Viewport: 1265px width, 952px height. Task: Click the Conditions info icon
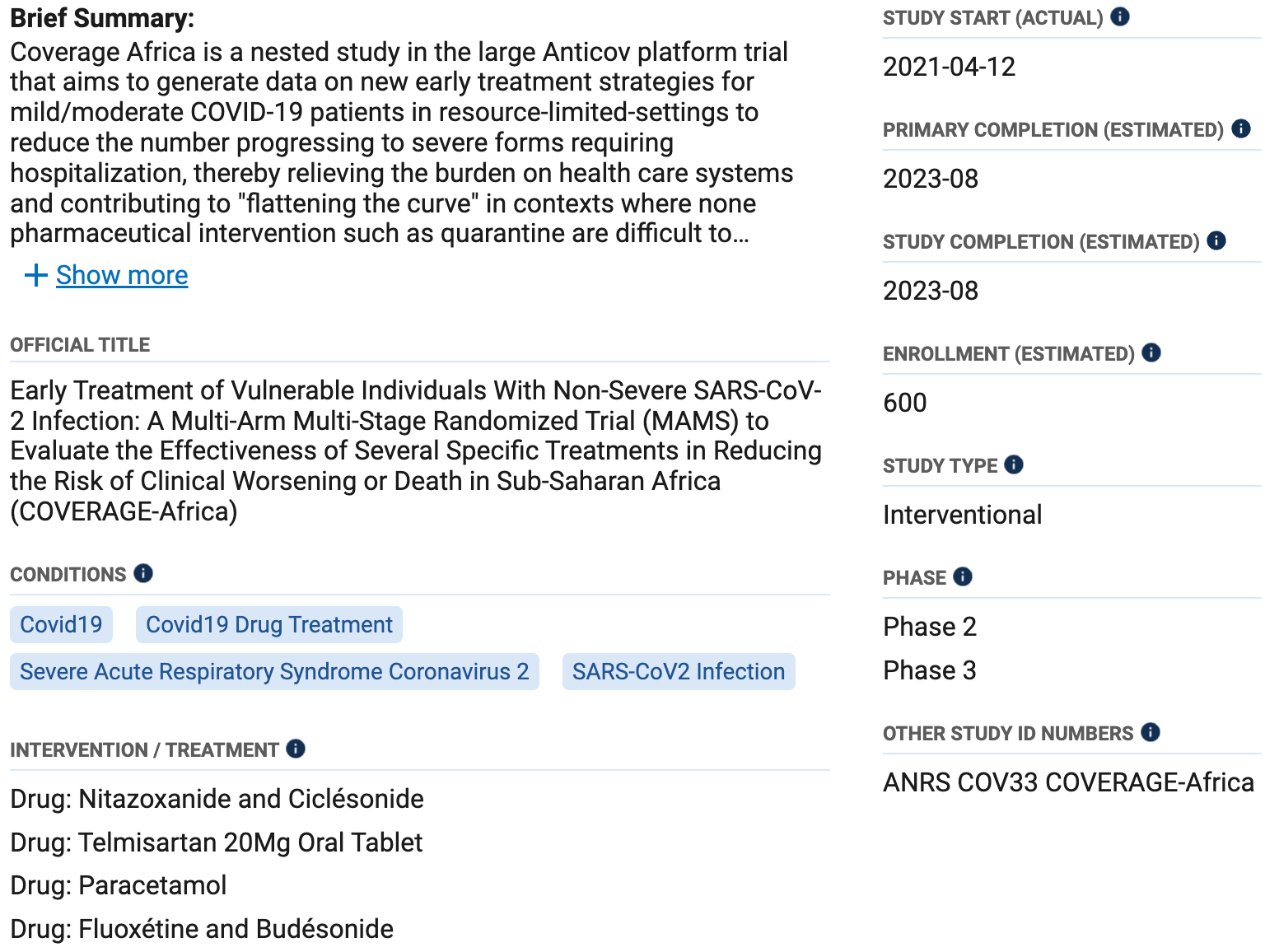click(143, 573)
